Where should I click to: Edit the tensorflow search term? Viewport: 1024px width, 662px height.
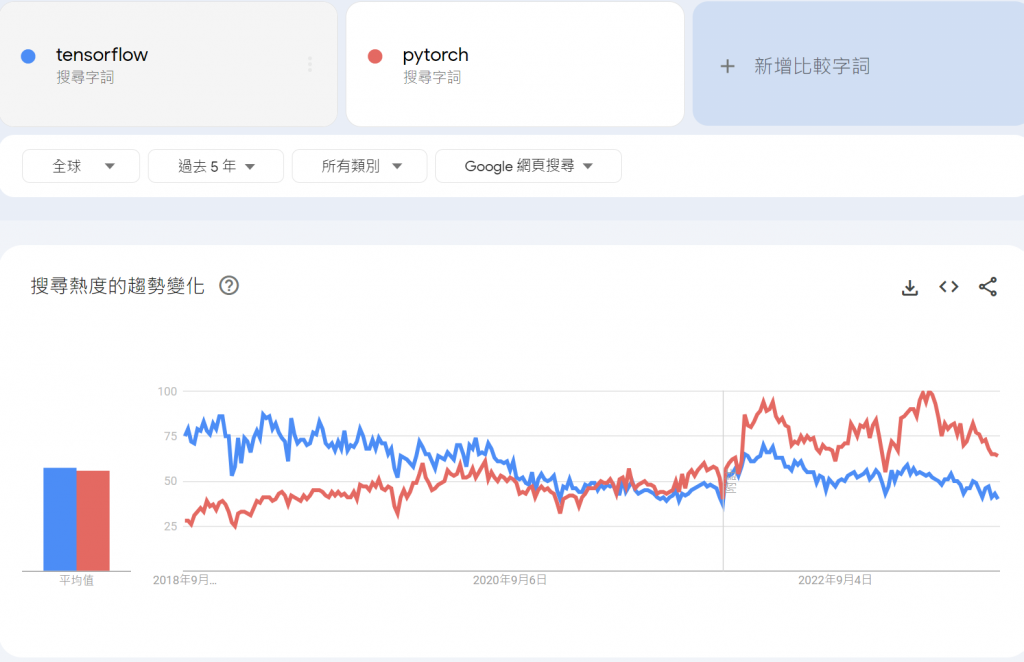102,55
